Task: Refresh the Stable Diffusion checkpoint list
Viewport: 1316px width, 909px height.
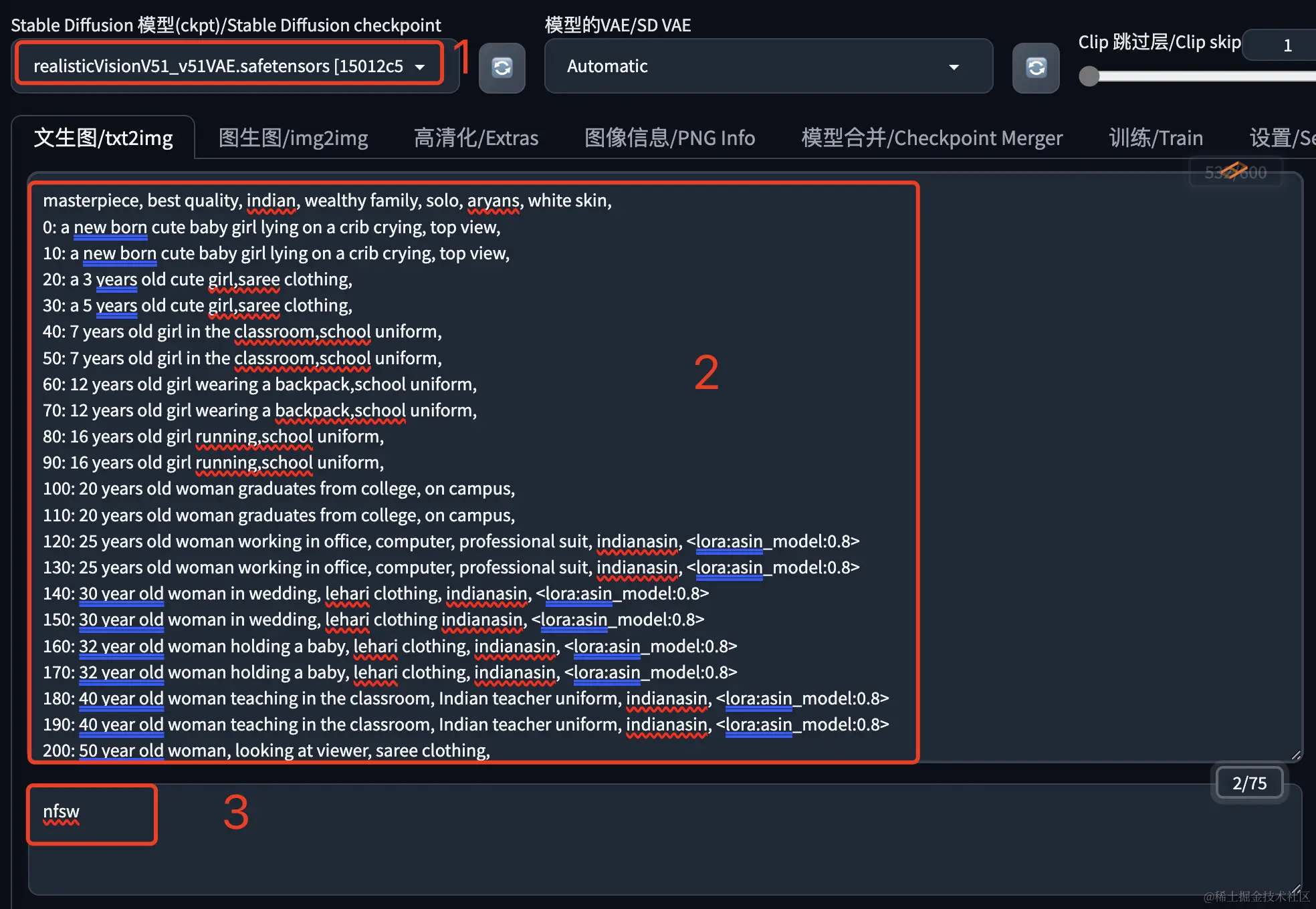Action: click(502, 67)
